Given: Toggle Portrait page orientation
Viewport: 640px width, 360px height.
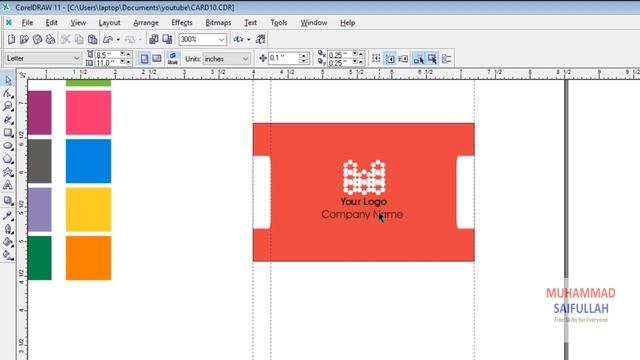Looking at the screenshot, I should [x=144, y=59].
